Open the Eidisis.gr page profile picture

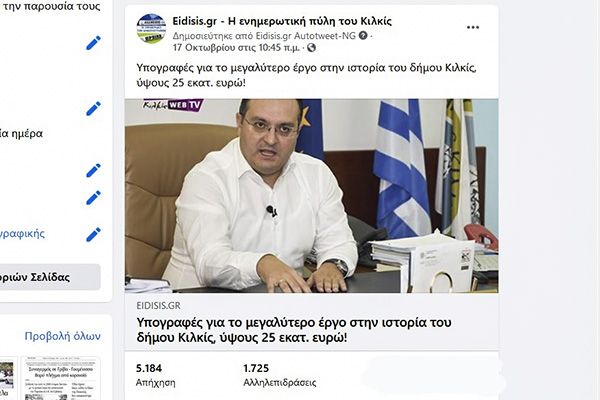coord(152,29)
